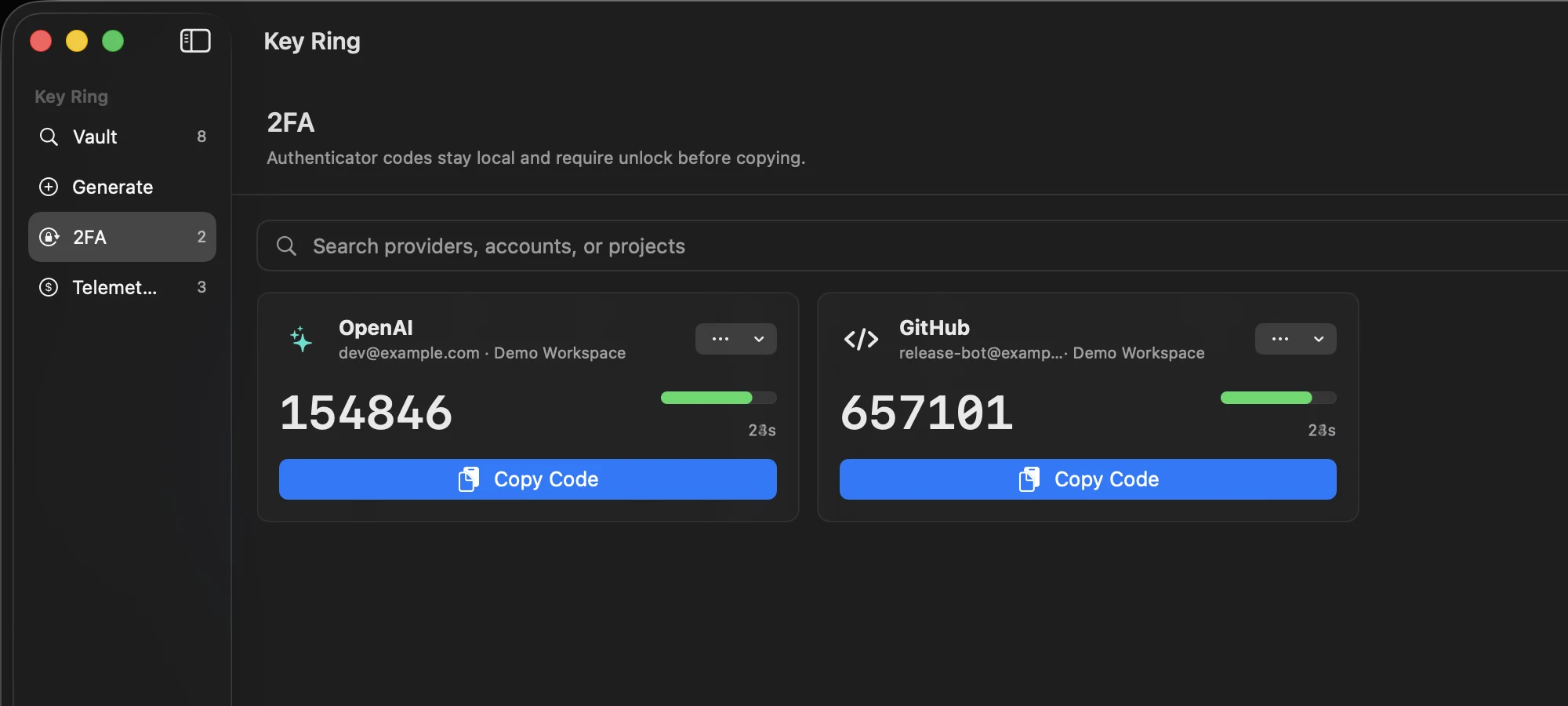Screen dimensions: 1568x706
Task: Click the Key Ring window title
Action: coord(312,41)
